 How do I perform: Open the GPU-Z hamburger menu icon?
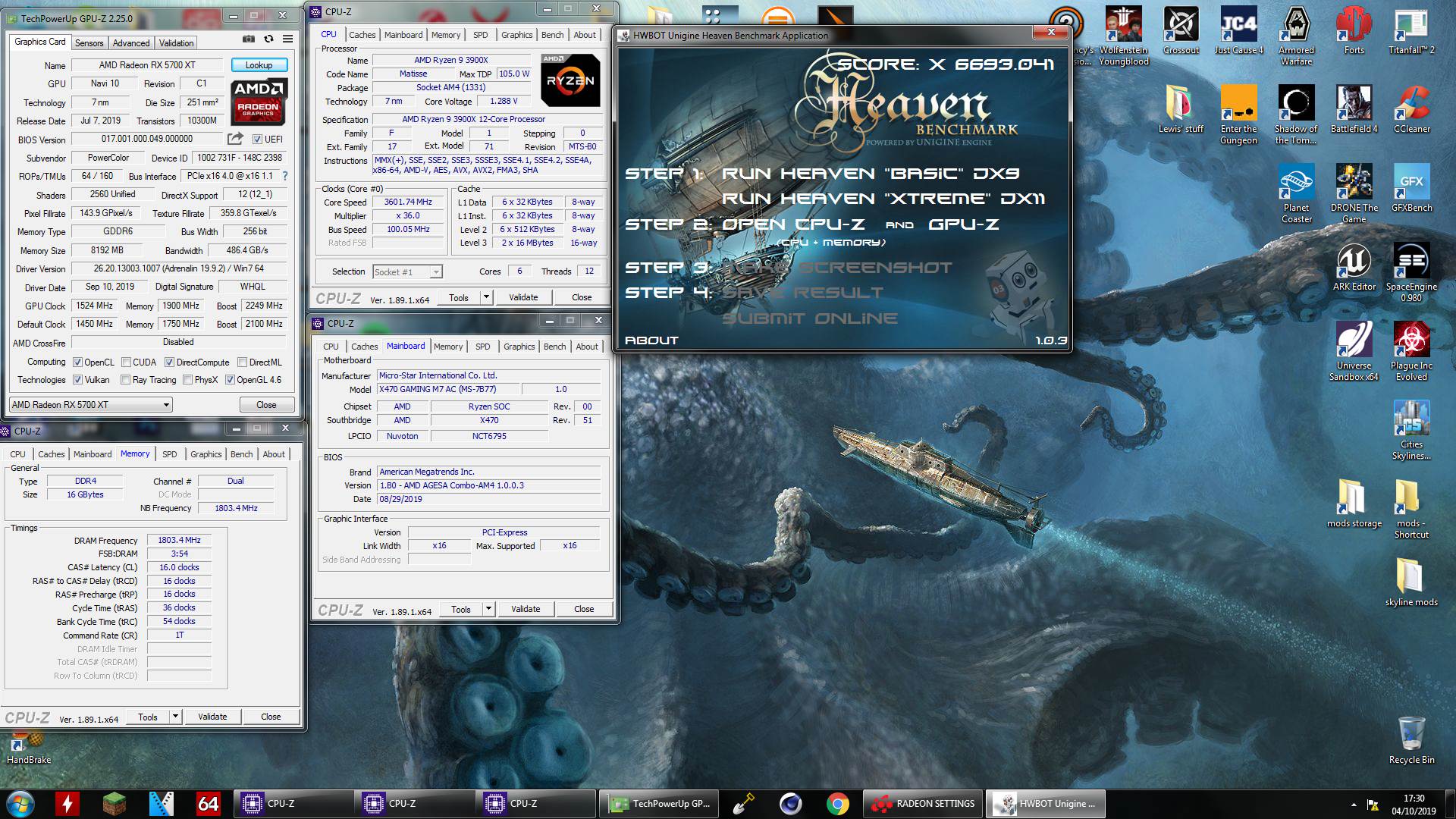tap(288, 39)
